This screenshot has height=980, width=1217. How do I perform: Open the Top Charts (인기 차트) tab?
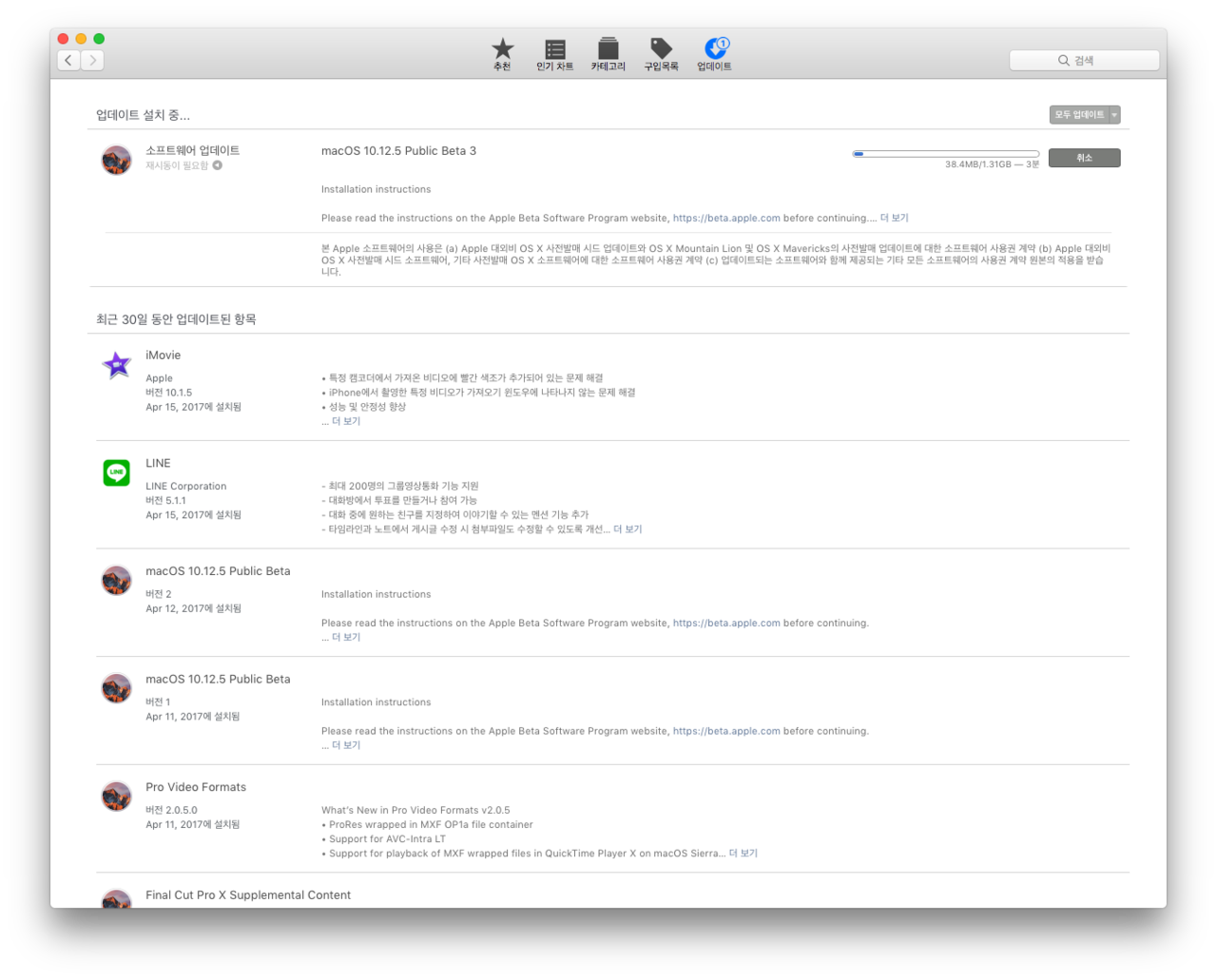(x=555, y=54)
